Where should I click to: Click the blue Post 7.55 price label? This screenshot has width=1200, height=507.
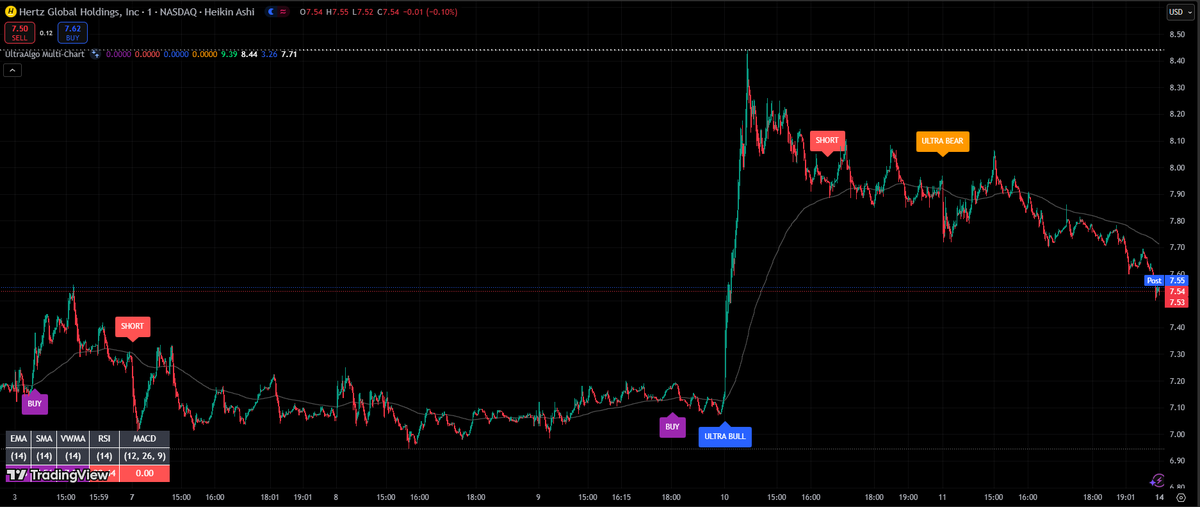pos(1166,281)
